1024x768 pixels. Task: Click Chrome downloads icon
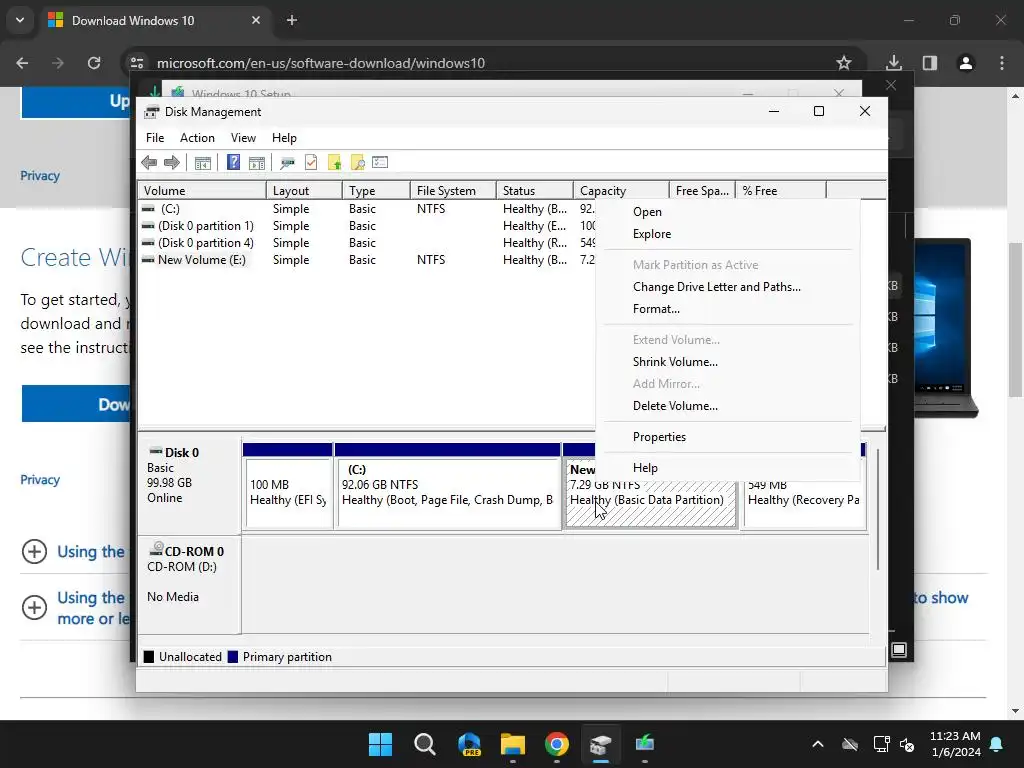click(x=893, y=63)
